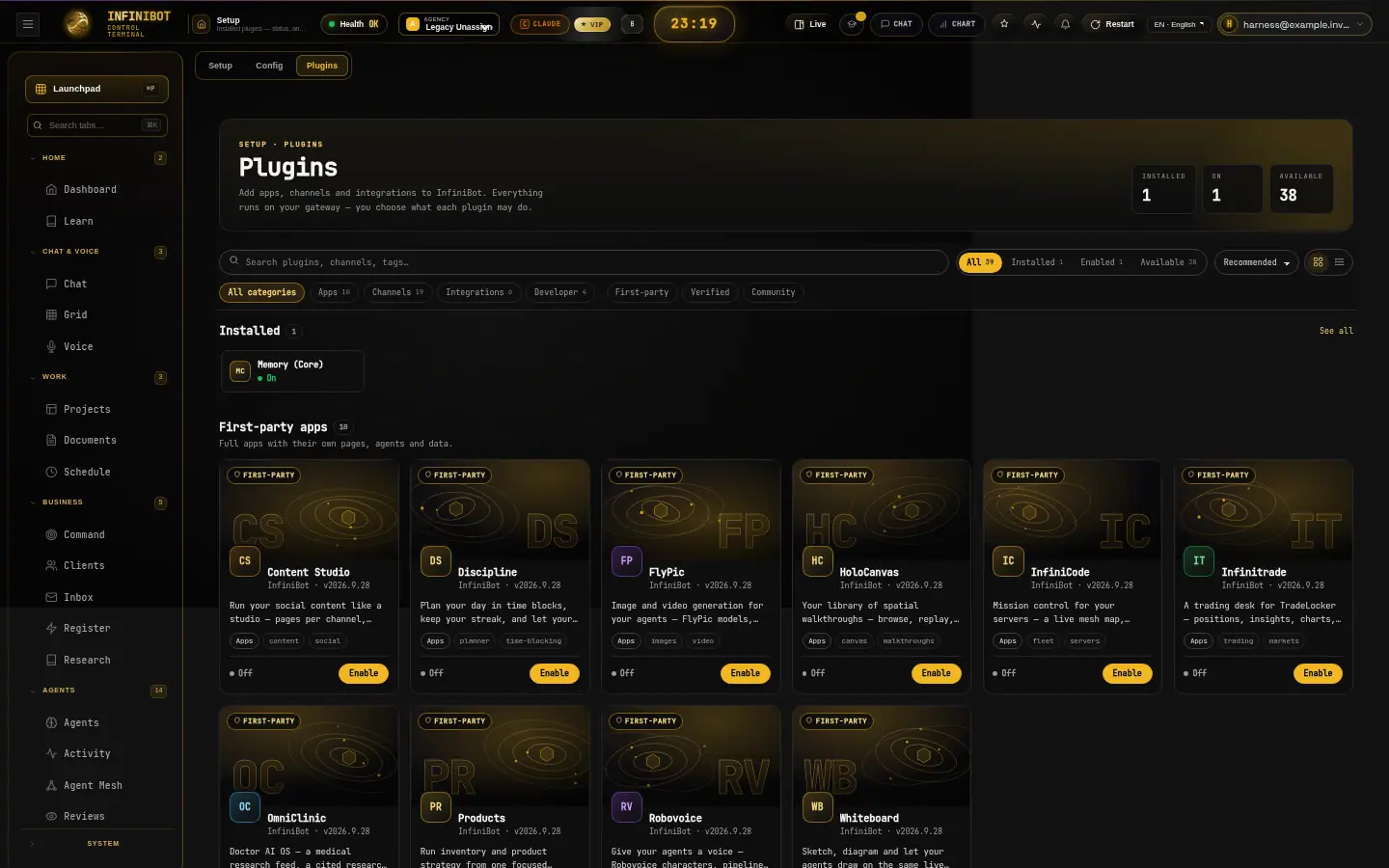
Task: Click the Restart button
Action: (1111, 24)
